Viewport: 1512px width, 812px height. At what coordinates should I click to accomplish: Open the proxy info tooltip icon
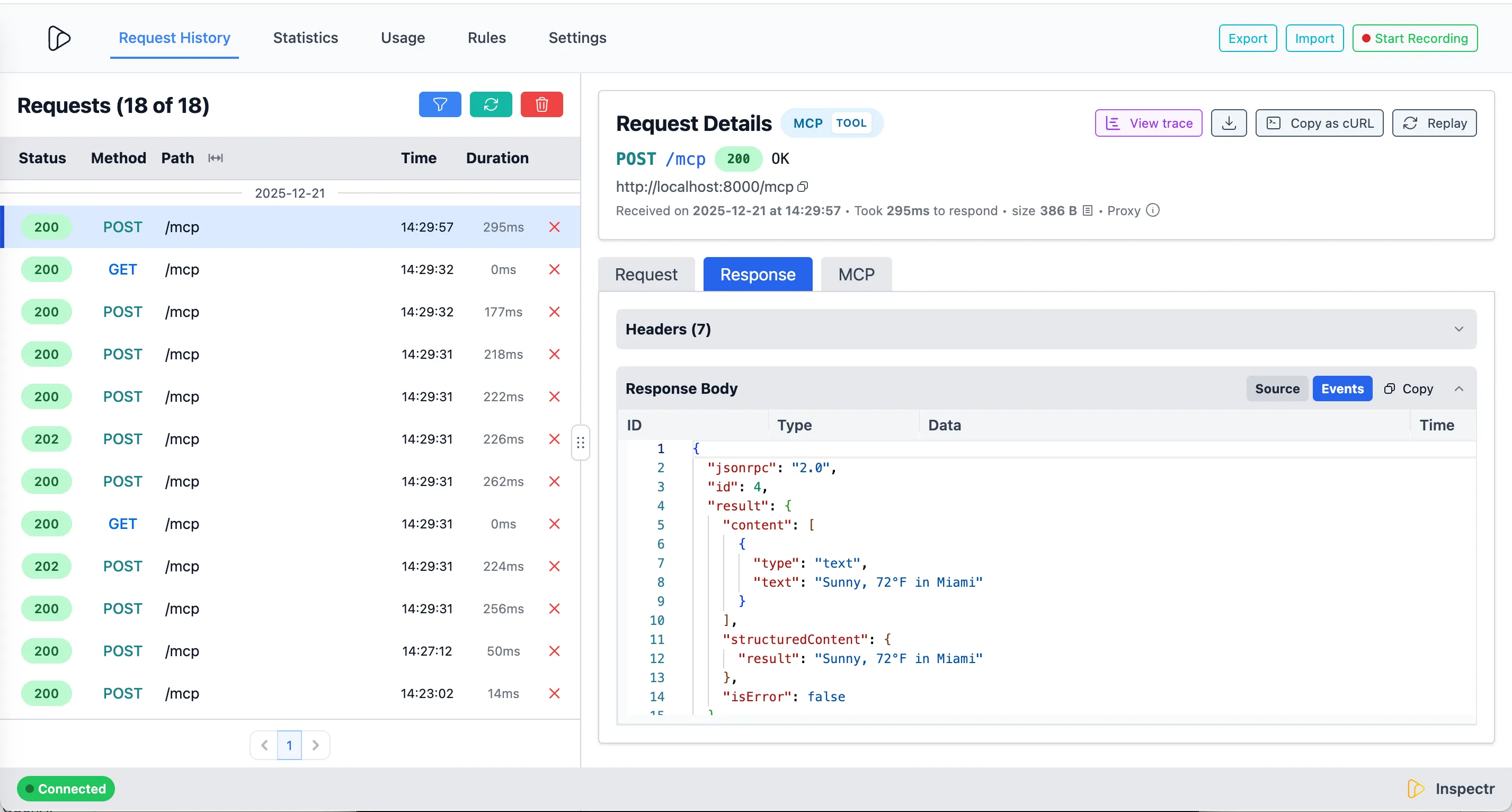(1153, 210)
